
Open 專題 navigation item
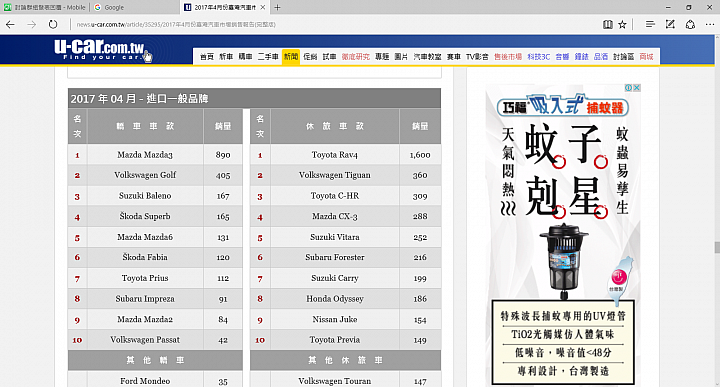click(382, 57)
